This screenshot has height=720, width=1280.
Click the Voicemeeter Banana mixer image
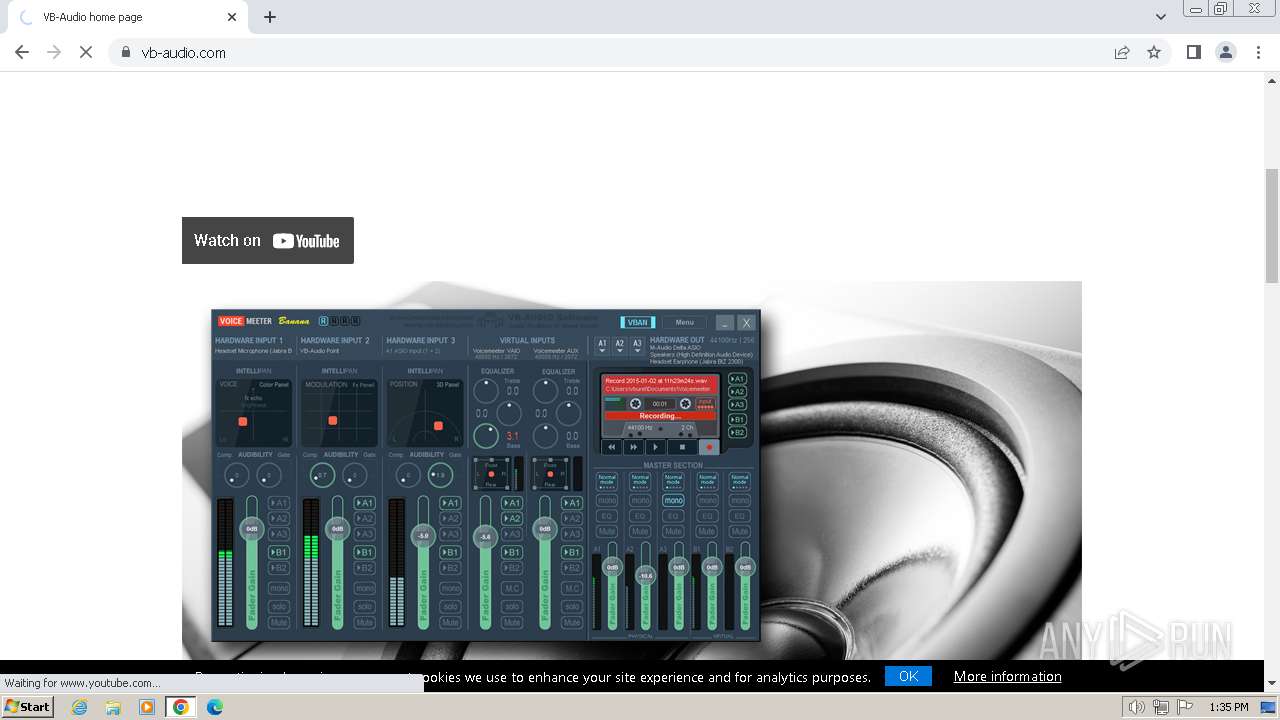[x=486, y=475]
